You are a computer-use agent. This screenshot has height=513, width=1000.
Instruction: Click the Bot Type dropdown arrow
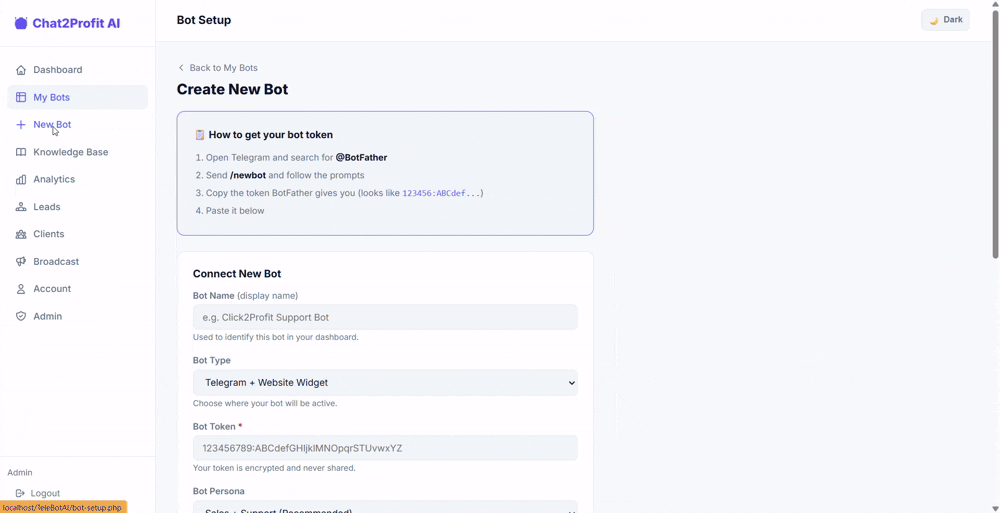tap(571, 383)
